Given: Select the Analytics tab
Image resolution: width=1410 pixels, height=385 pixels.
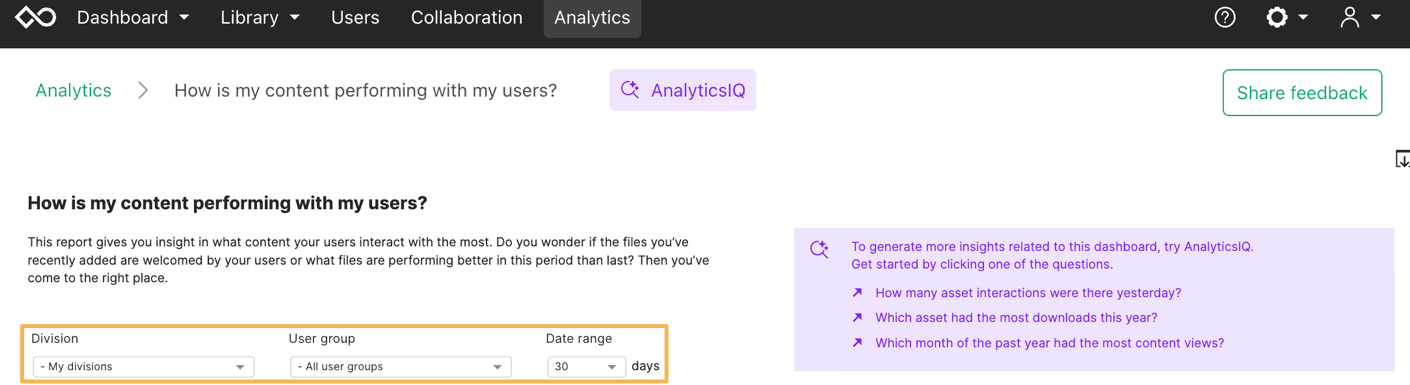Looking at the screenshot, I should (x=592, y=18).
